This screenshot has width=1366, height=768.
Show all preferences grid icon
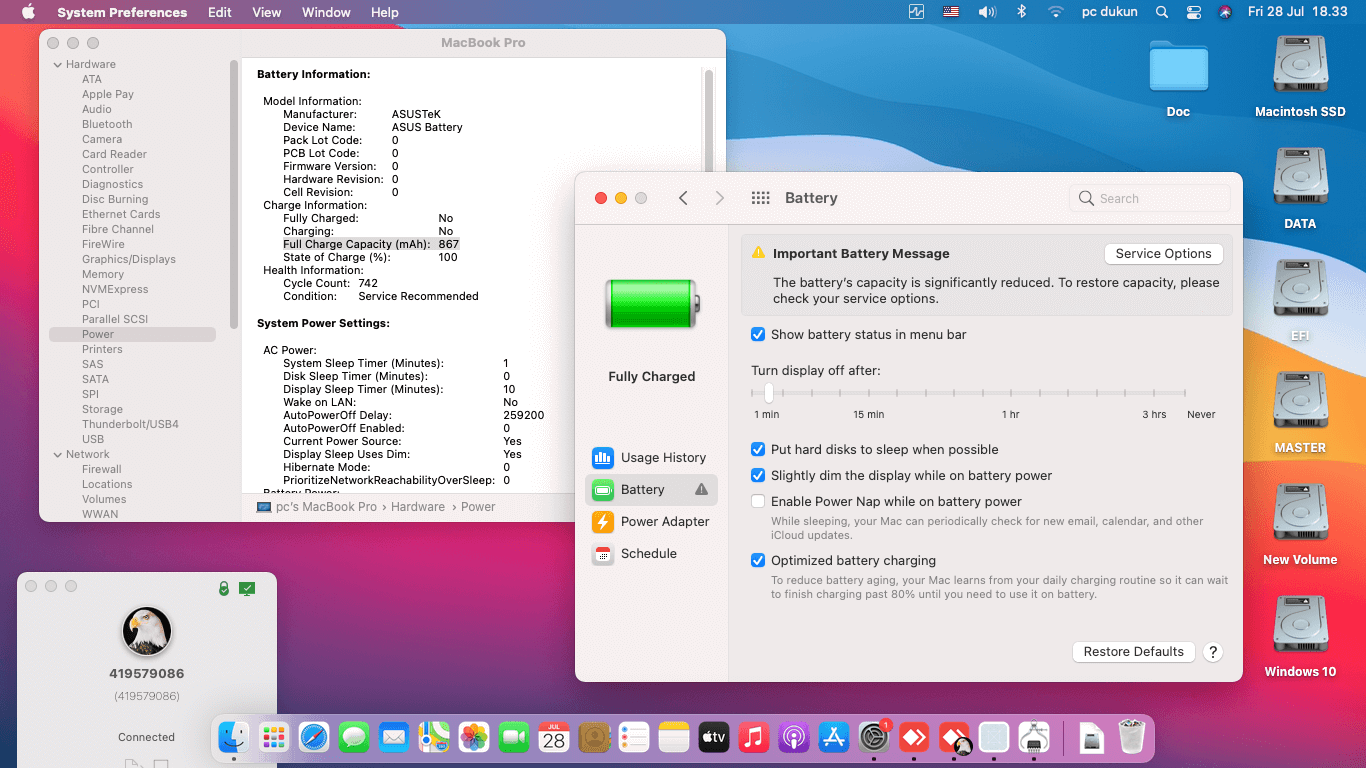761,198
